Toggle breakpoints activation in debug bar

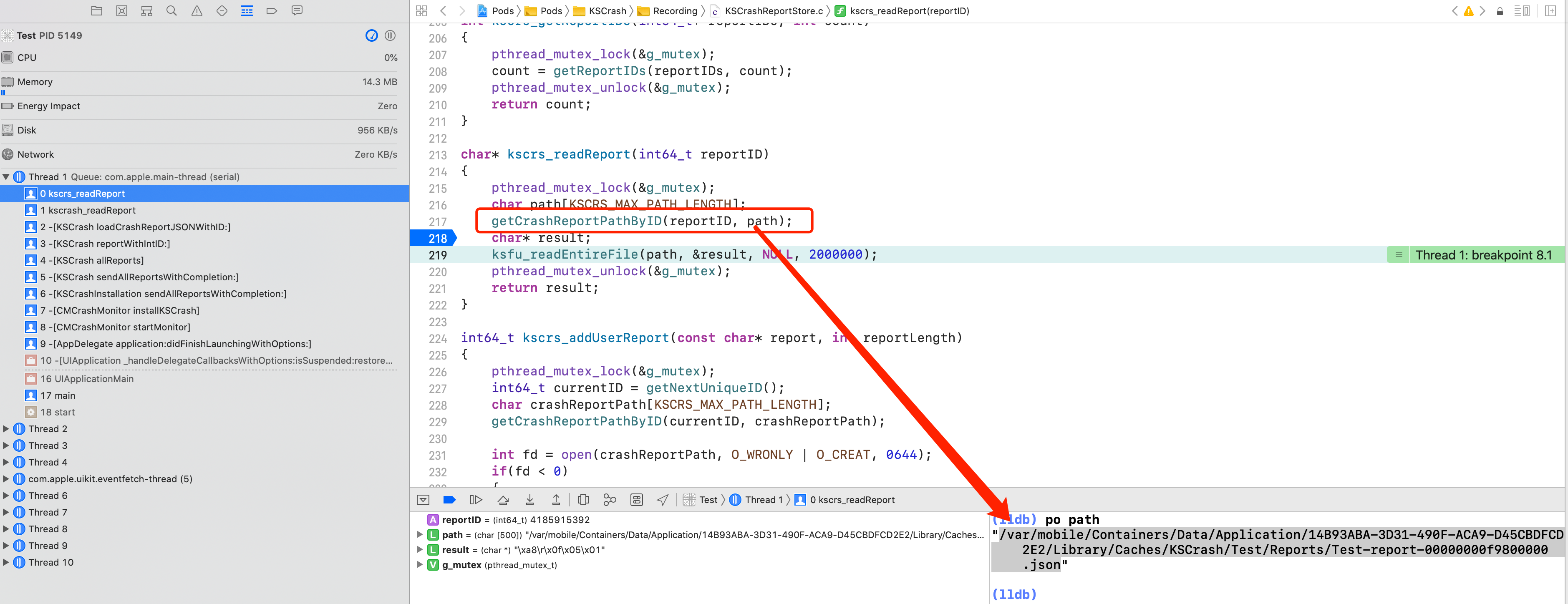pos(449,500)
